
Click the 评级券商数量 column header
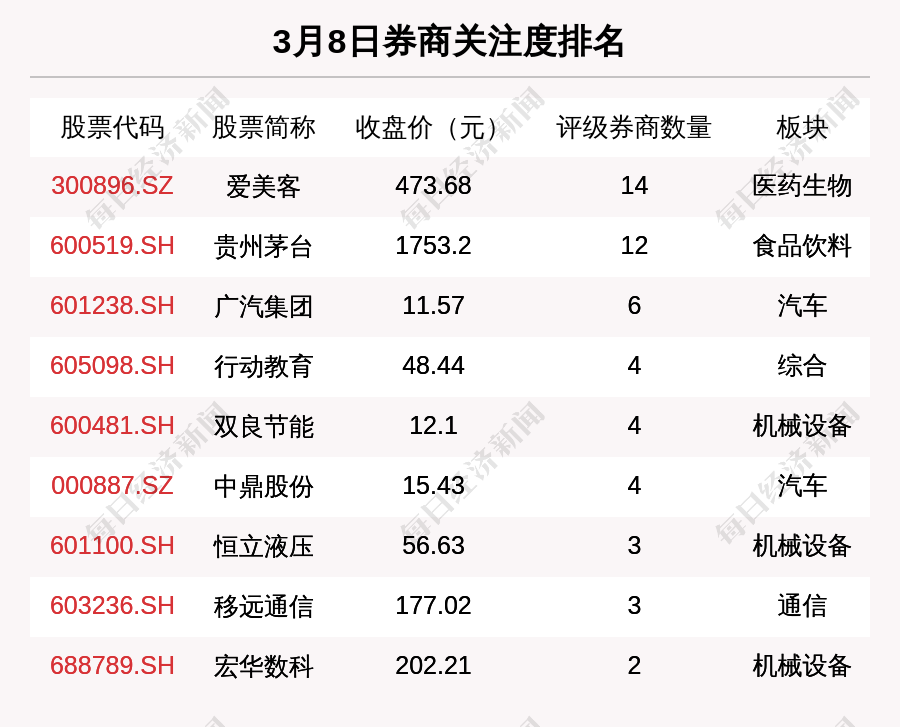tap(634, 127)
